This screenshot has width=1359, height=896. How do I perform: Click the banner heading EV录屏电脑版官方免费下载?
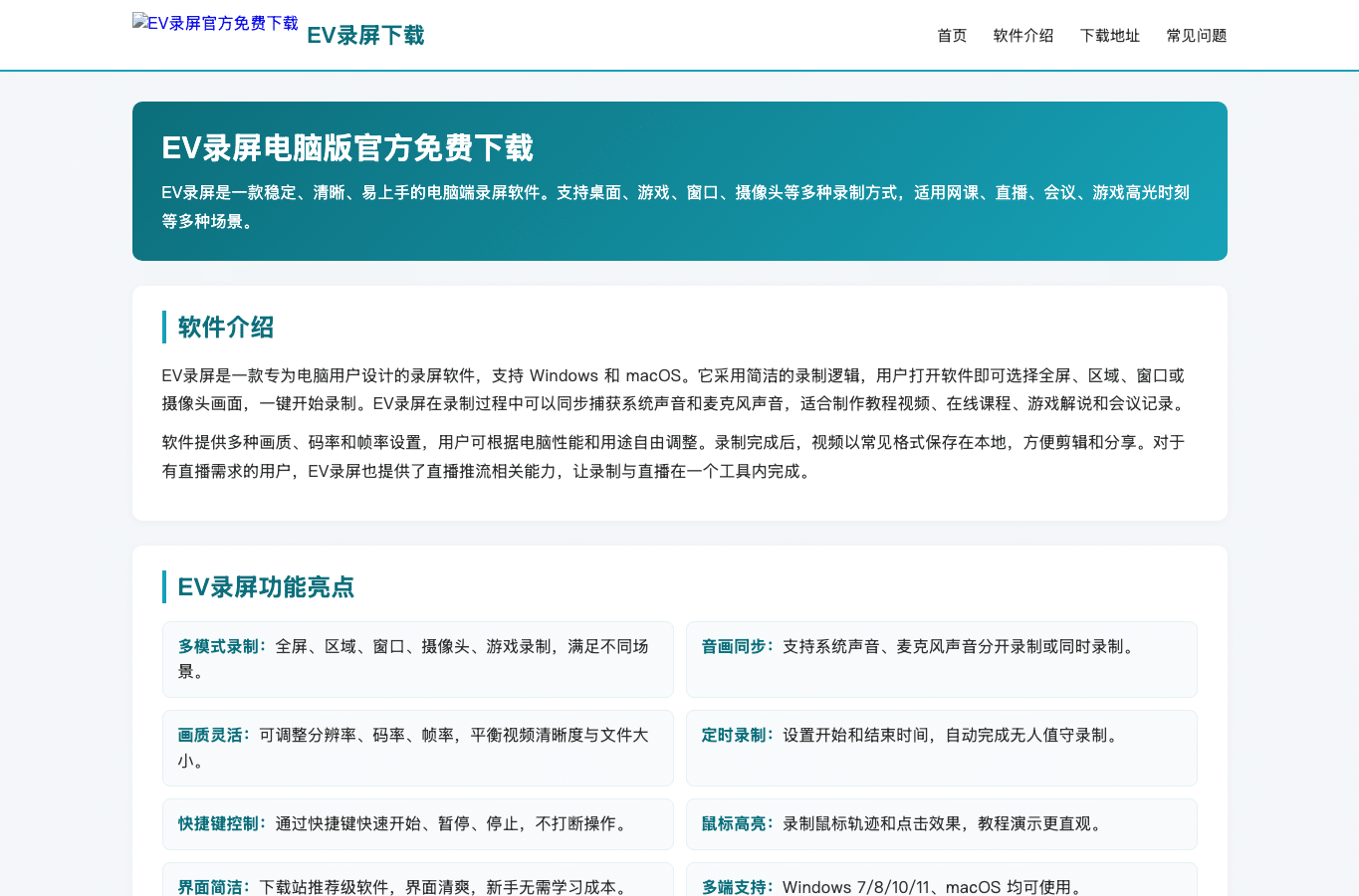(347, 148)
